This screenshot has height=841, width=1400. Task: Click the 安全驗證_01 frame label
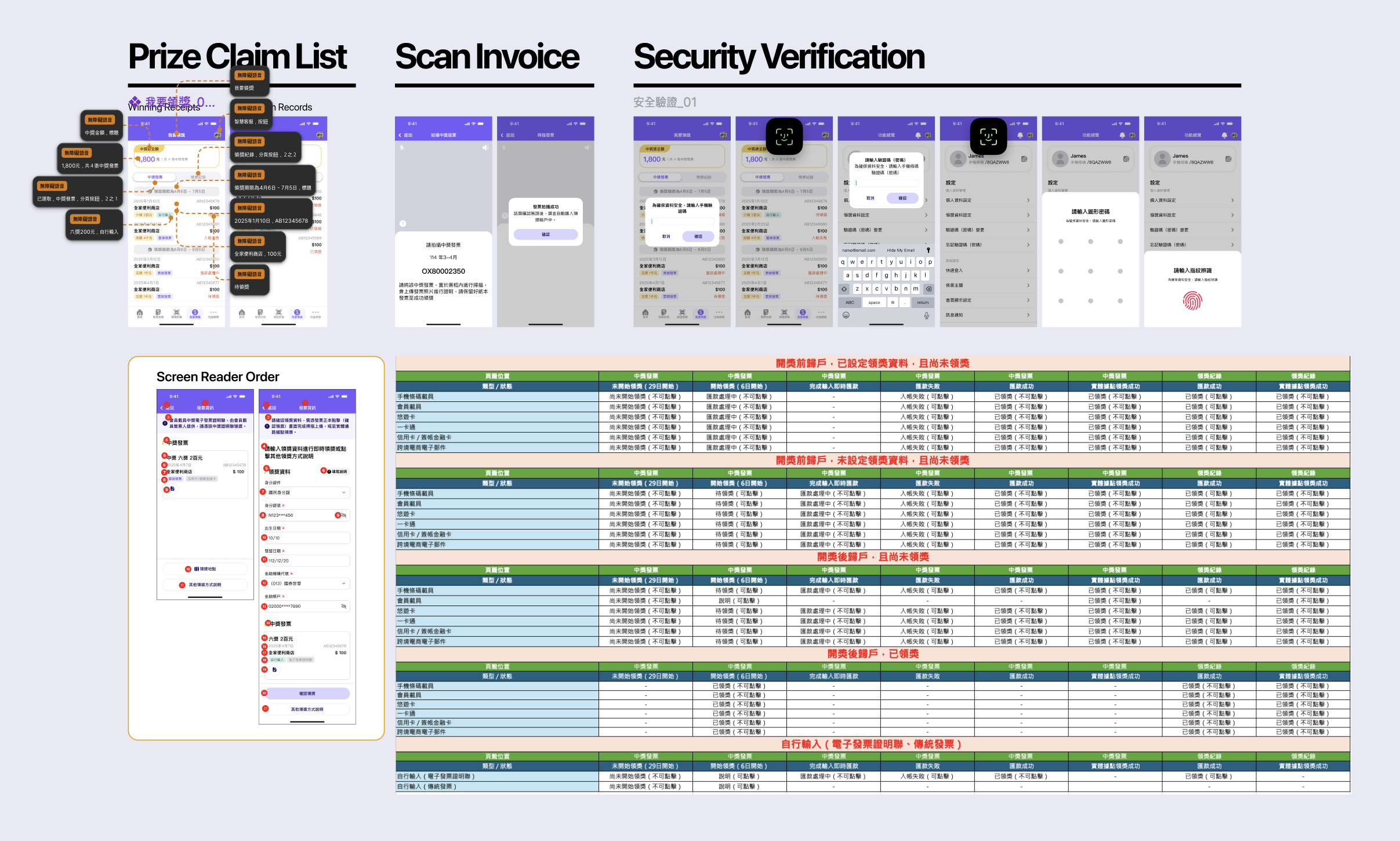pos(665,103)
